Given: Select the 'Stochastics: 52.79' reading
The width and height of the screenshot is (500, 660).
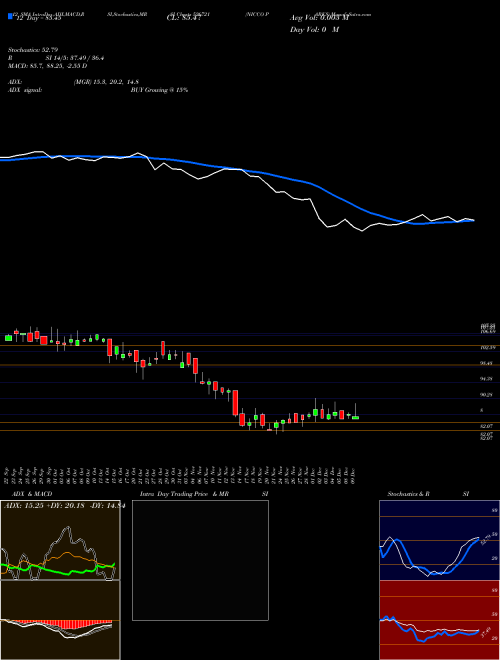Looking at the screenshot, I should pos(33,50).
